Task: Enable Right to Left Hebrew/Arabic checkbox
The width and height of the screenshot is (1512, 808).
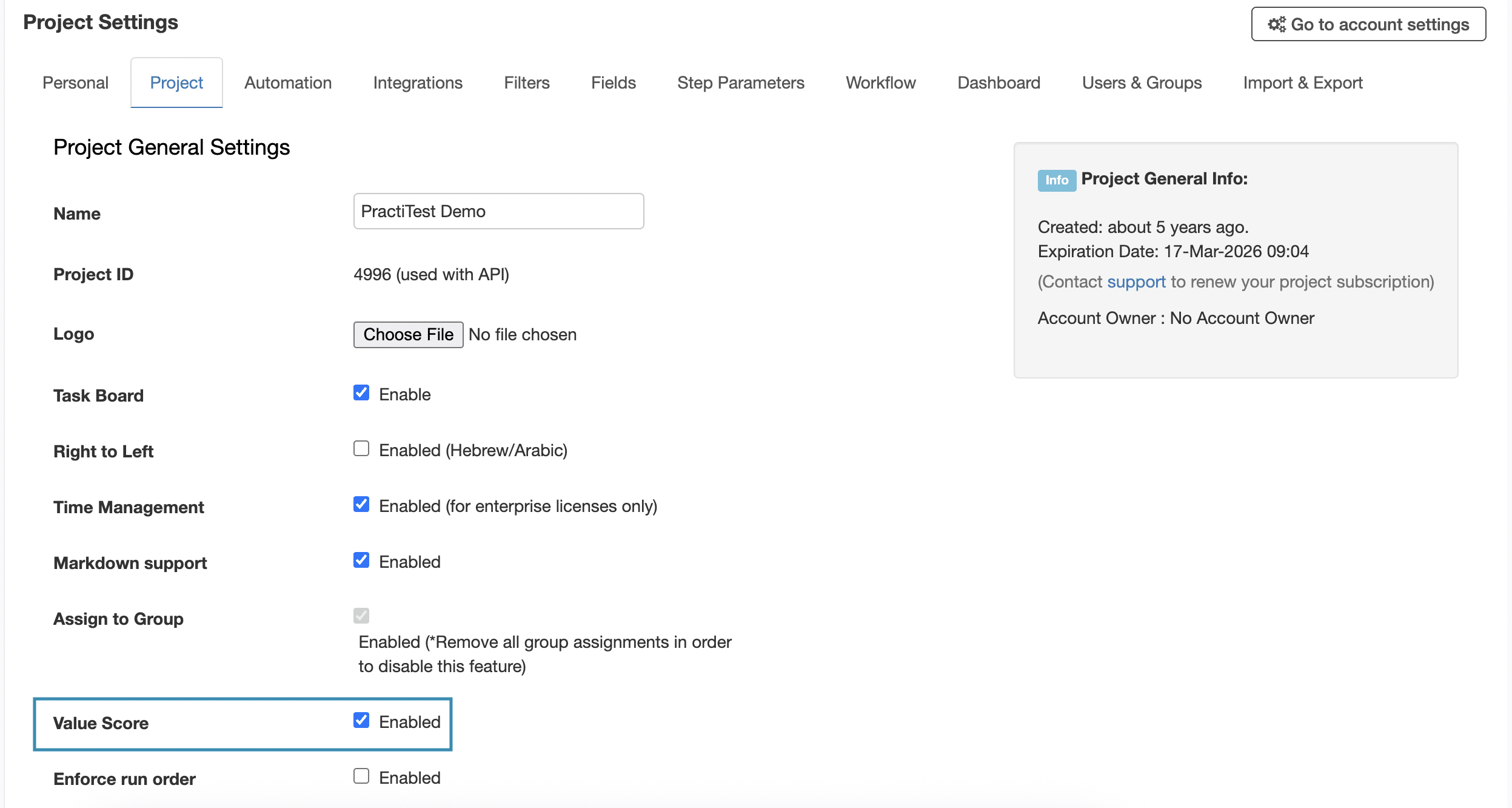Action: pos(361,449)
